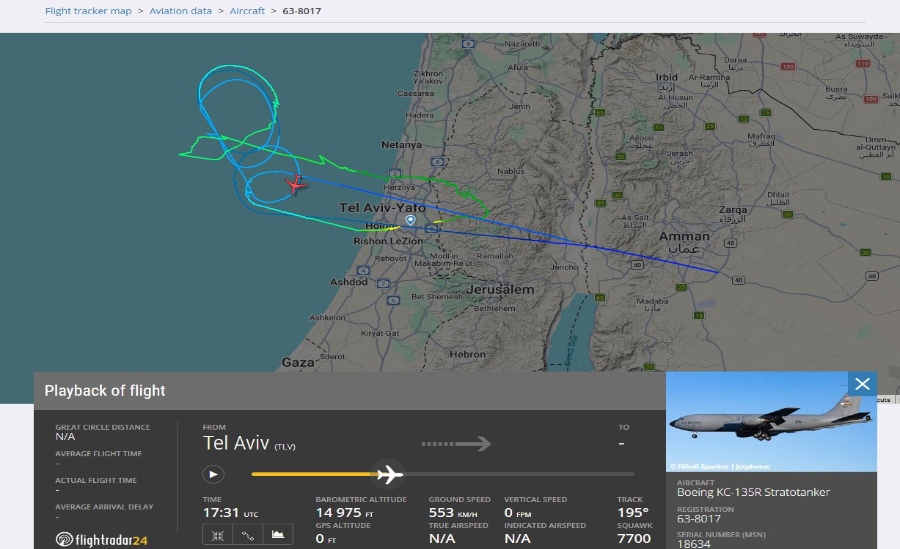Click the 63-8017 breadcrumb item
The image size is (900, 549).
tap(301, 11)
